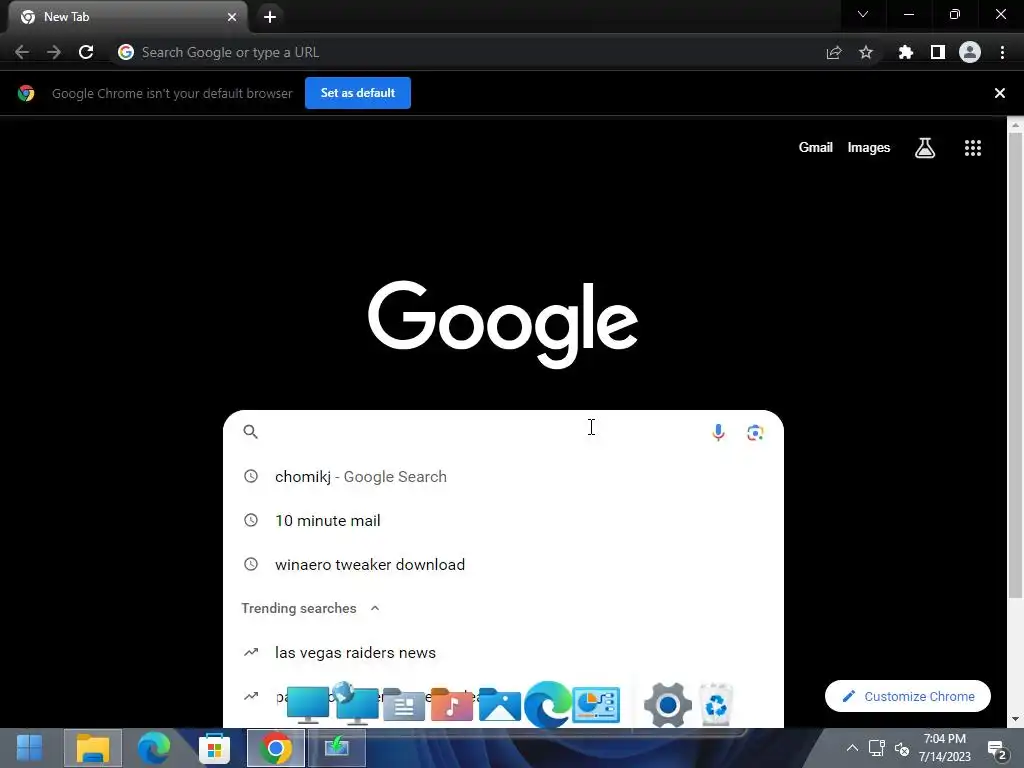Viewport: 1024px width, 768px height.
Task: Reload the current page
Action: point(86,52)
